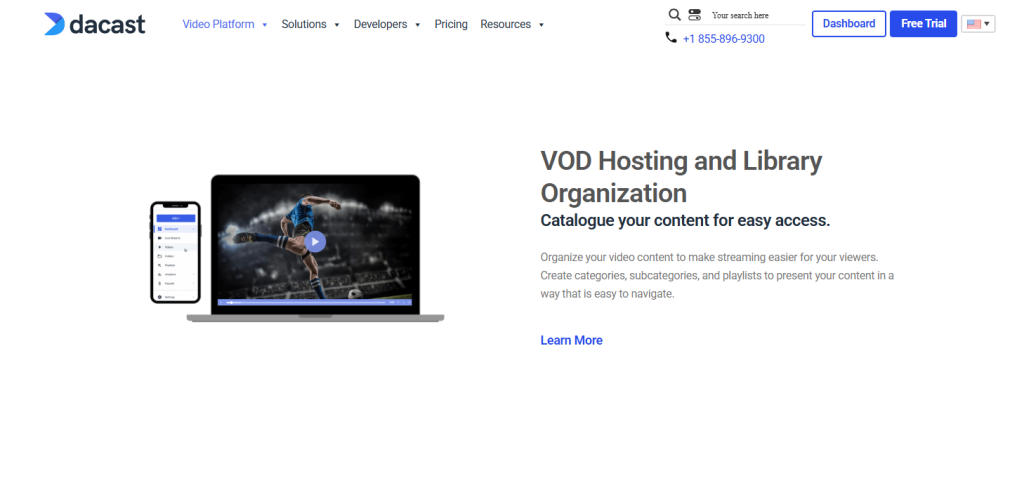Play the soccer video on the laptop

315,242
